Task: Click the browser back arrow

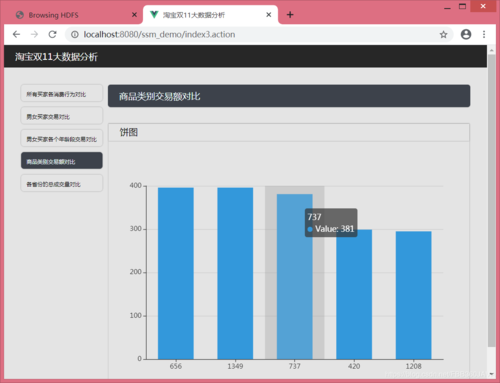Action: coord(16,34)
